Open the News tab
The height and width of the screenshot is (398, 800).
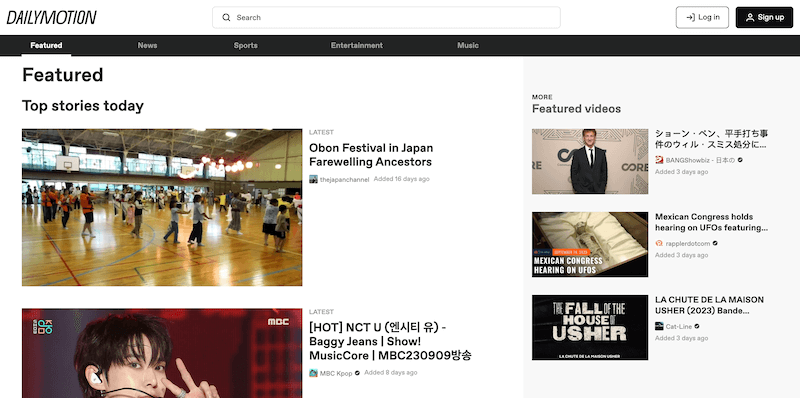click(x=147, y=45)
